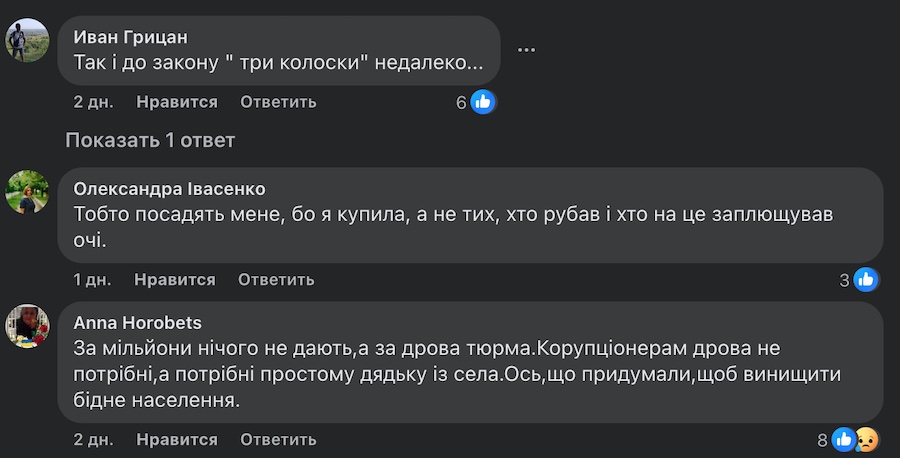This screenshot has width=900, height=458.
Task: Click like reaction icon on Олександра Івасенко's comment
Action: [x=866, y=280]
